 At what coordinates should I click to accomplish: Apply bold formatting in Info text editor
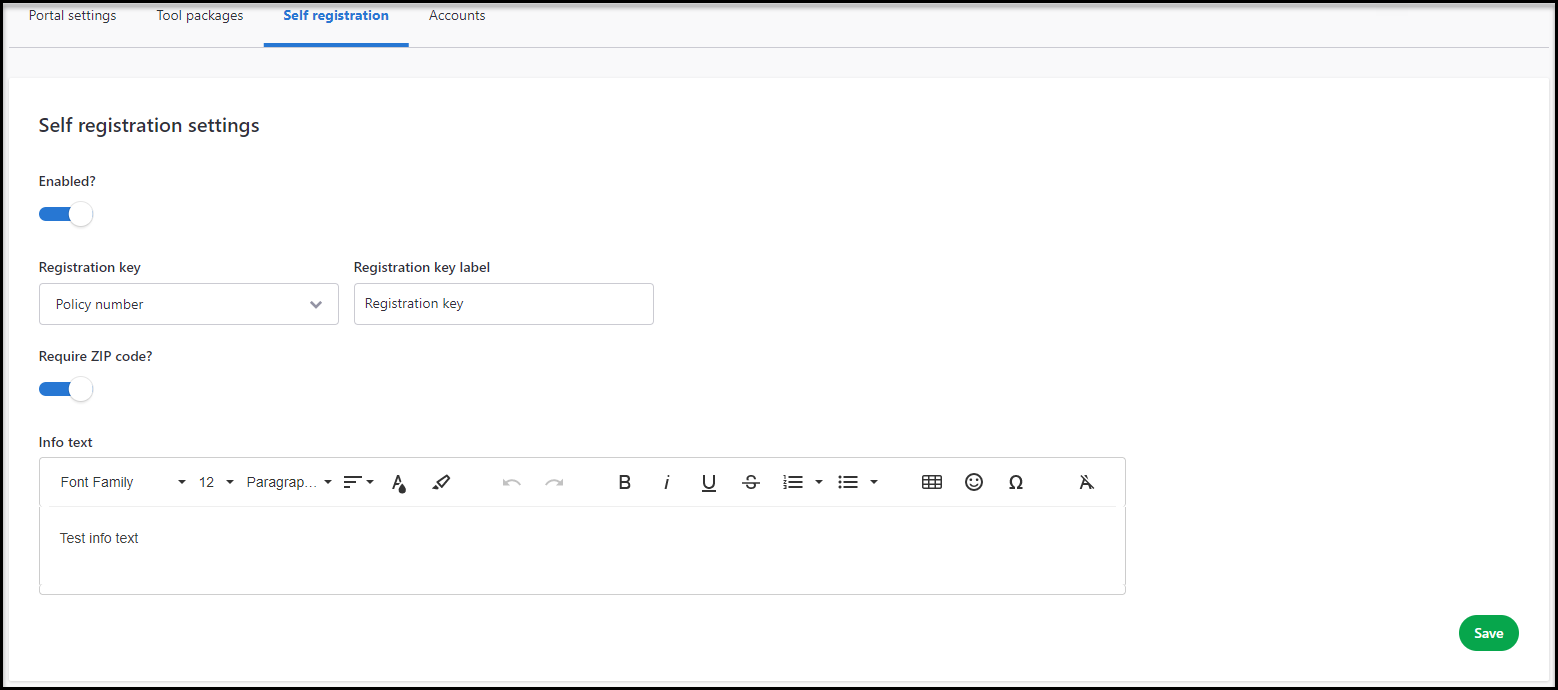click(625, 482)
